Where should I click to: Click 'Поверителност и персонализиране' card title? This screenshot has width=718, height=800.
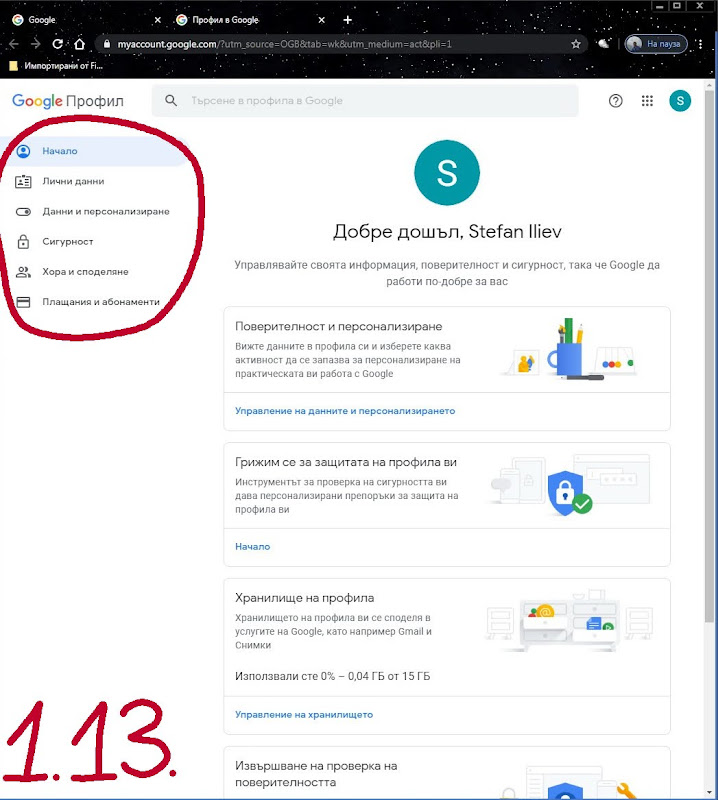coord(339,326)
